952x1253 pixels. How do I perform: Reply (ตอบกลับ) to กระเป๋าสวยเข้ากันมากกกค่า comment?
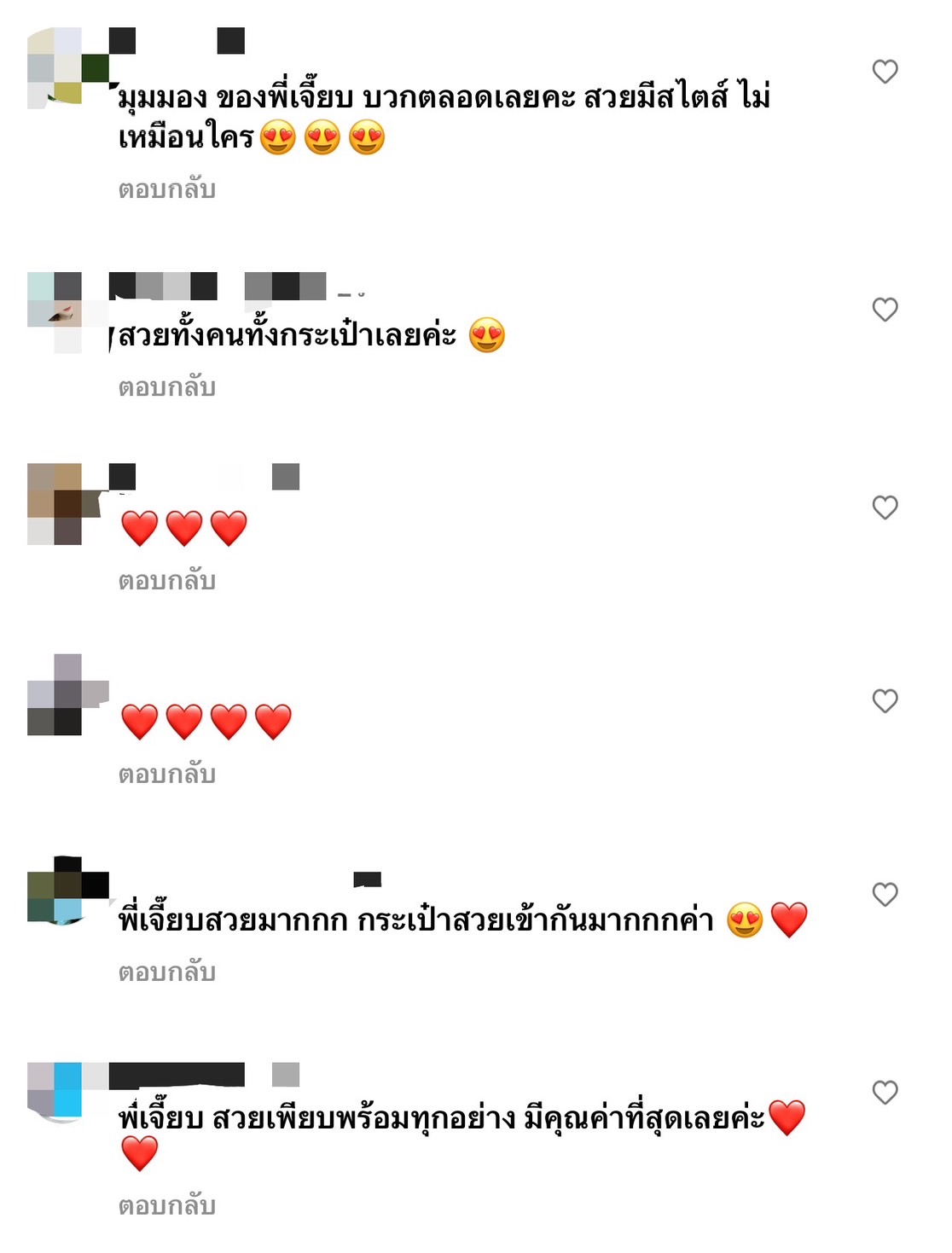click(x=166, y=972)
